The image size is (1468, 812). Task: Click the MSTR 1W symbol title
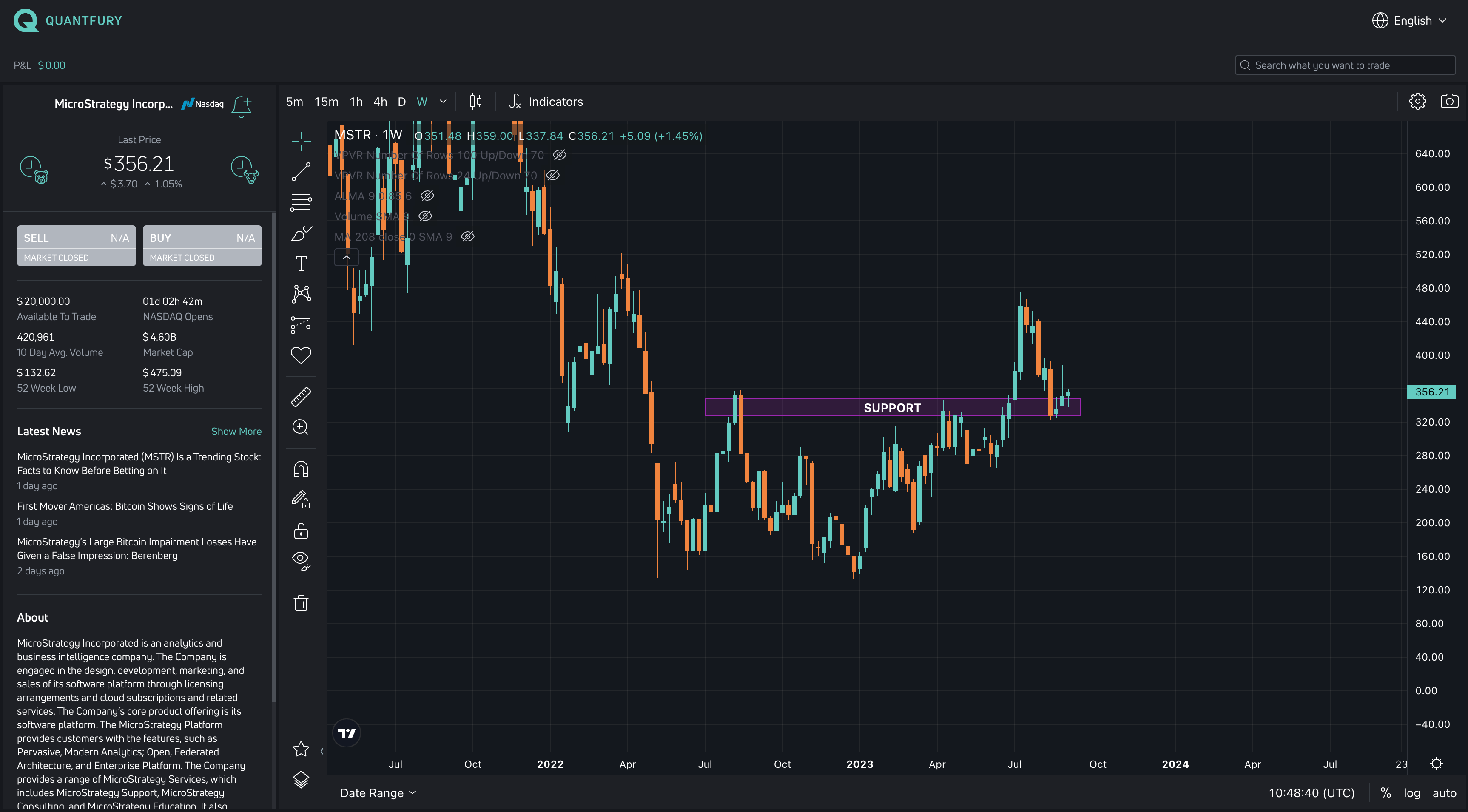point(368,135)
